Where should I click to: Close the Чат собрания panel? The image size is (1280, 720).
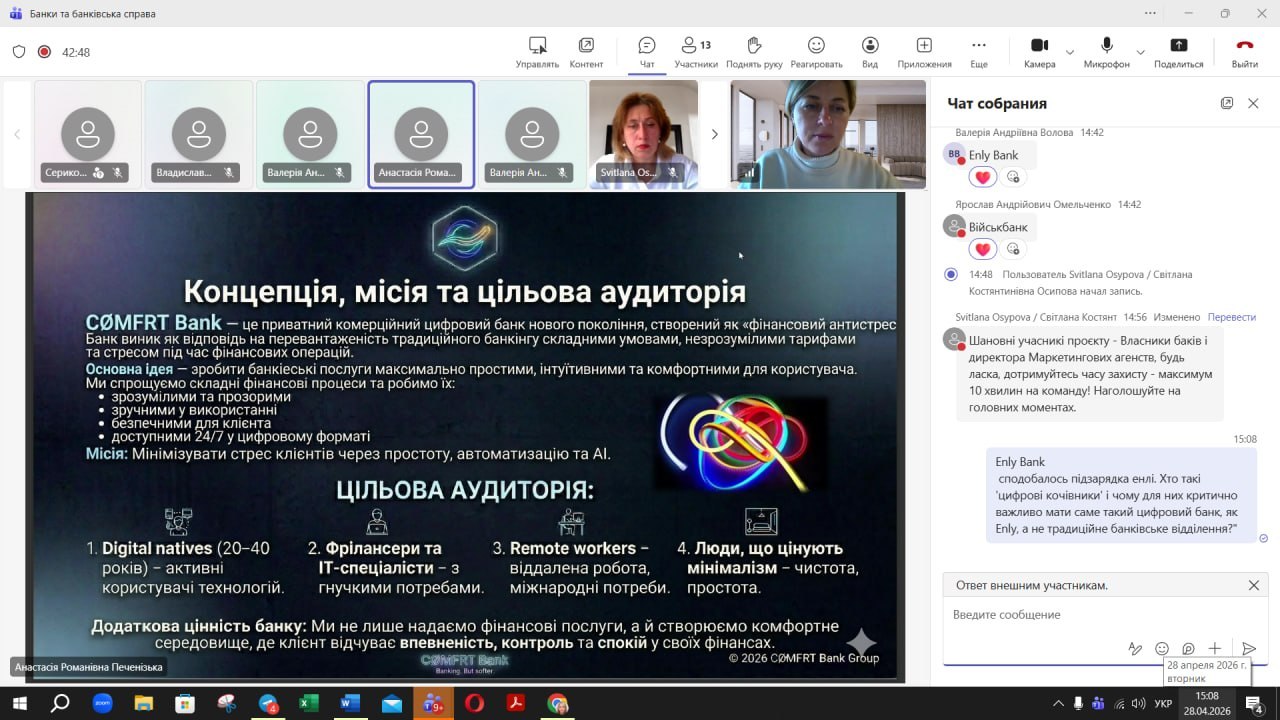click(1253, 103)
